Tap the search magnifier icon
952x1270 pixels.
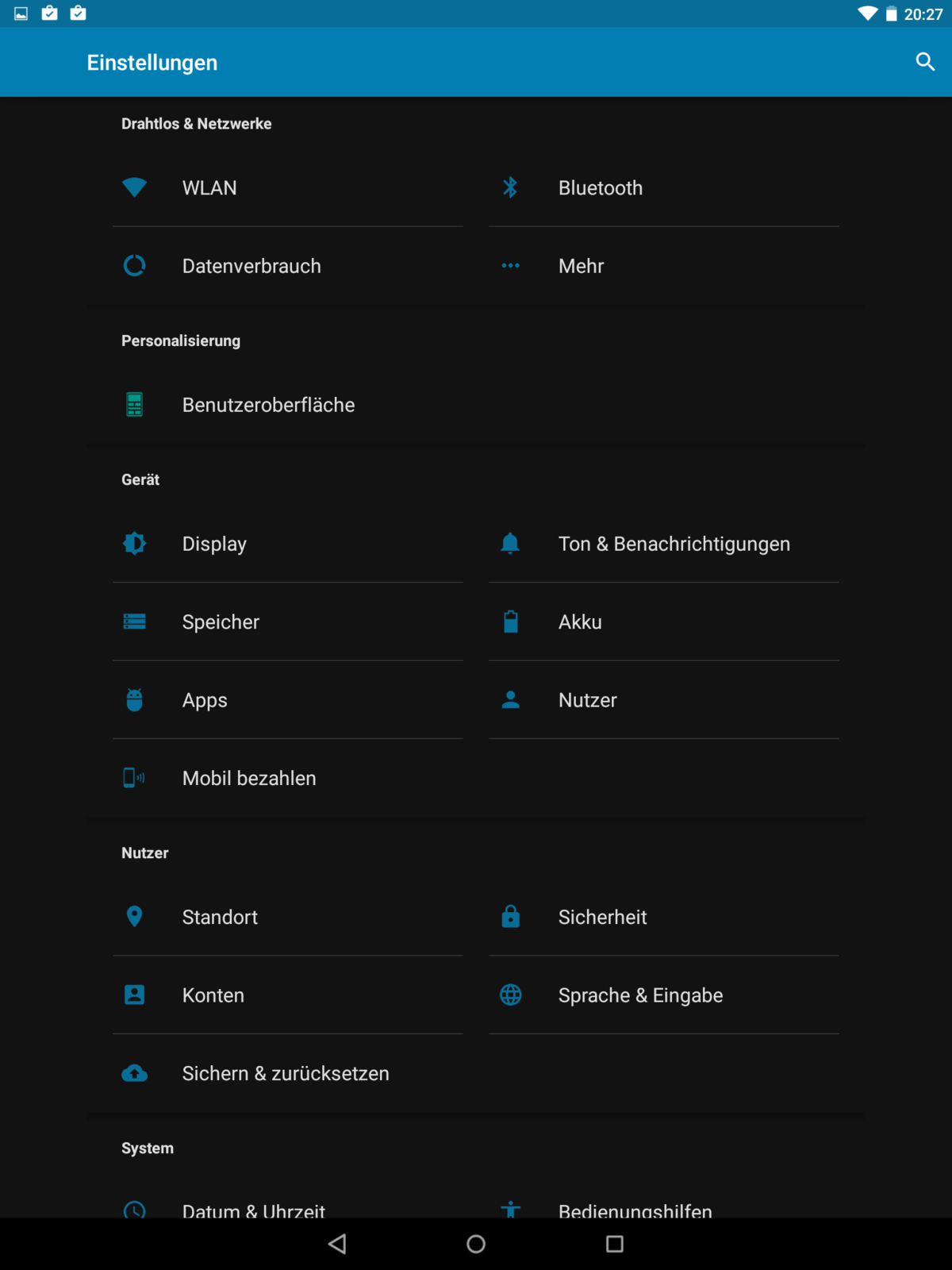coord(925,62)
